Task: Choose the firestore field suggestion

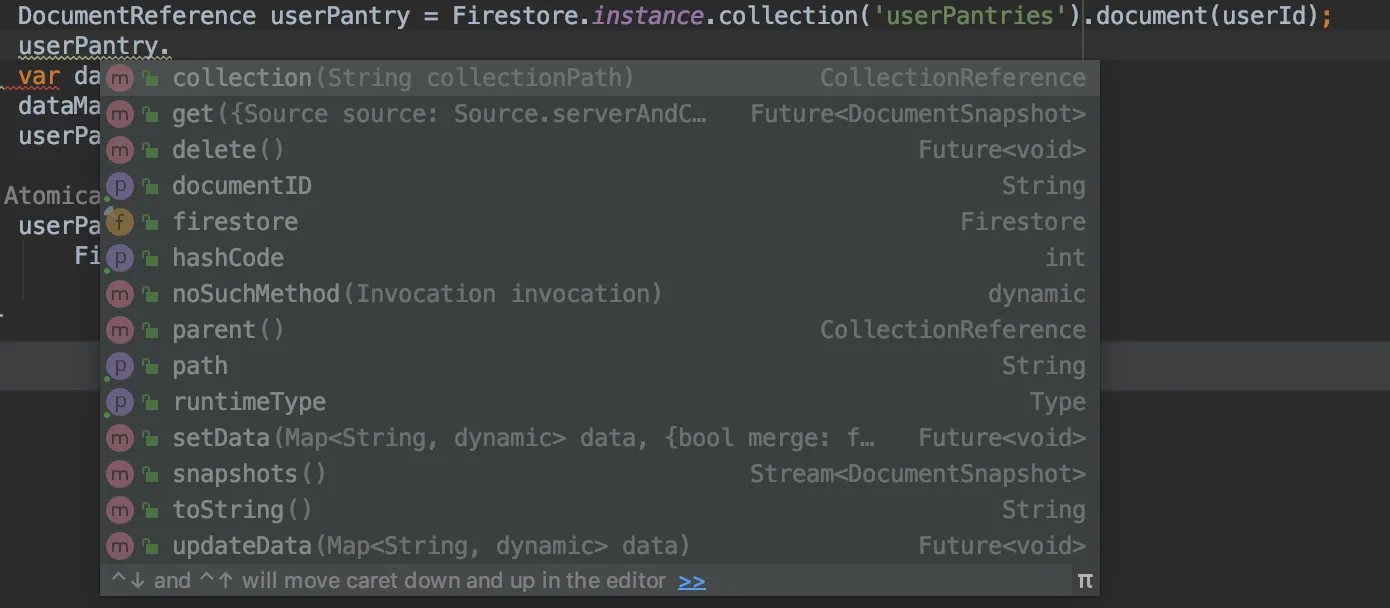Action: (600, 222)
